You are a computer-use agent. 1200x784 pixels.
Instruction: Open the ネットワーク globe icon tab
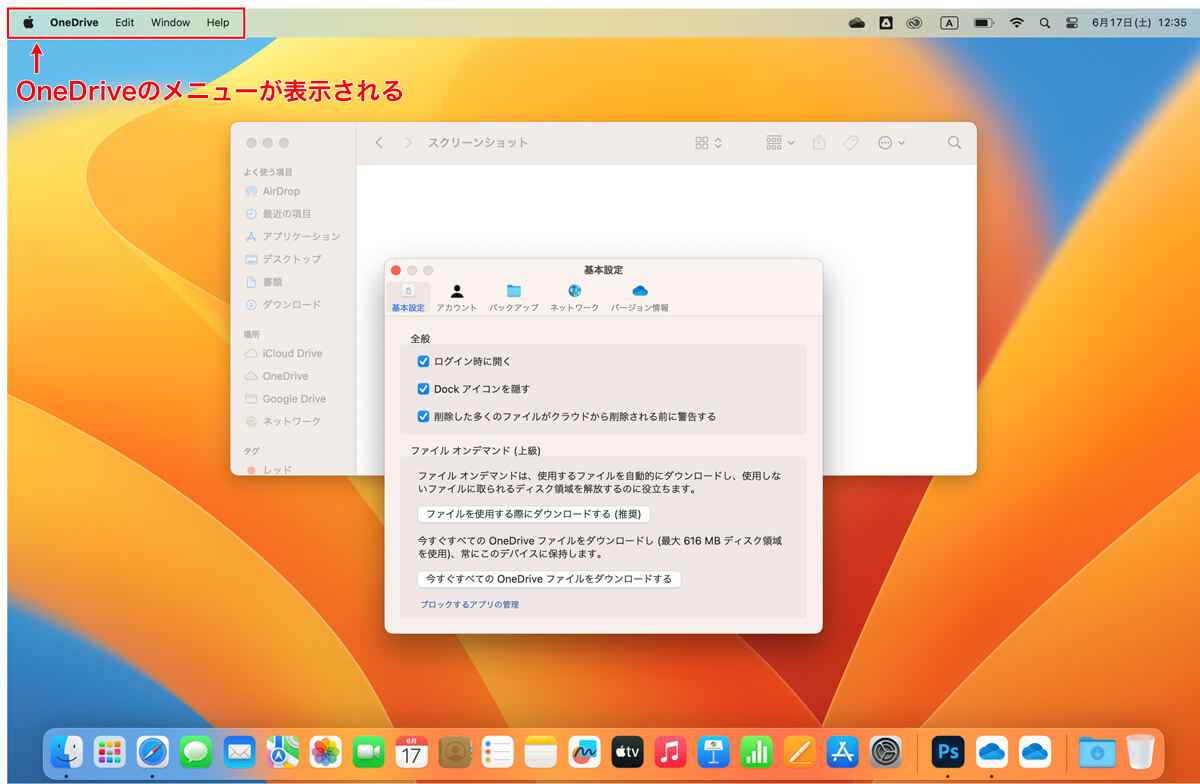tap(574, 297)
